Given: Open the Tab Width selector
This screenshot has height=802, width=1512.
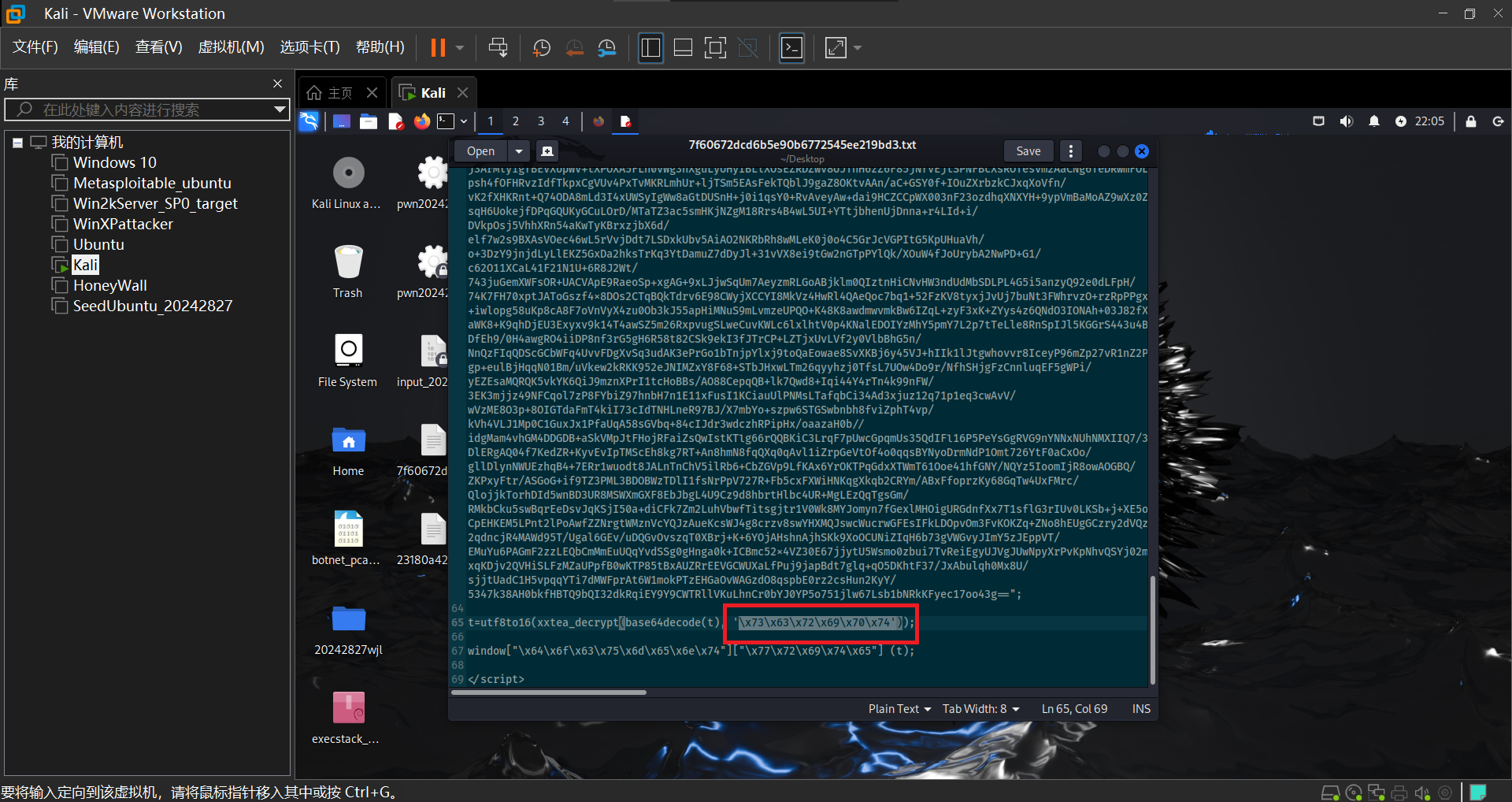Looking at the screenshot, I should tap(981, 709).
